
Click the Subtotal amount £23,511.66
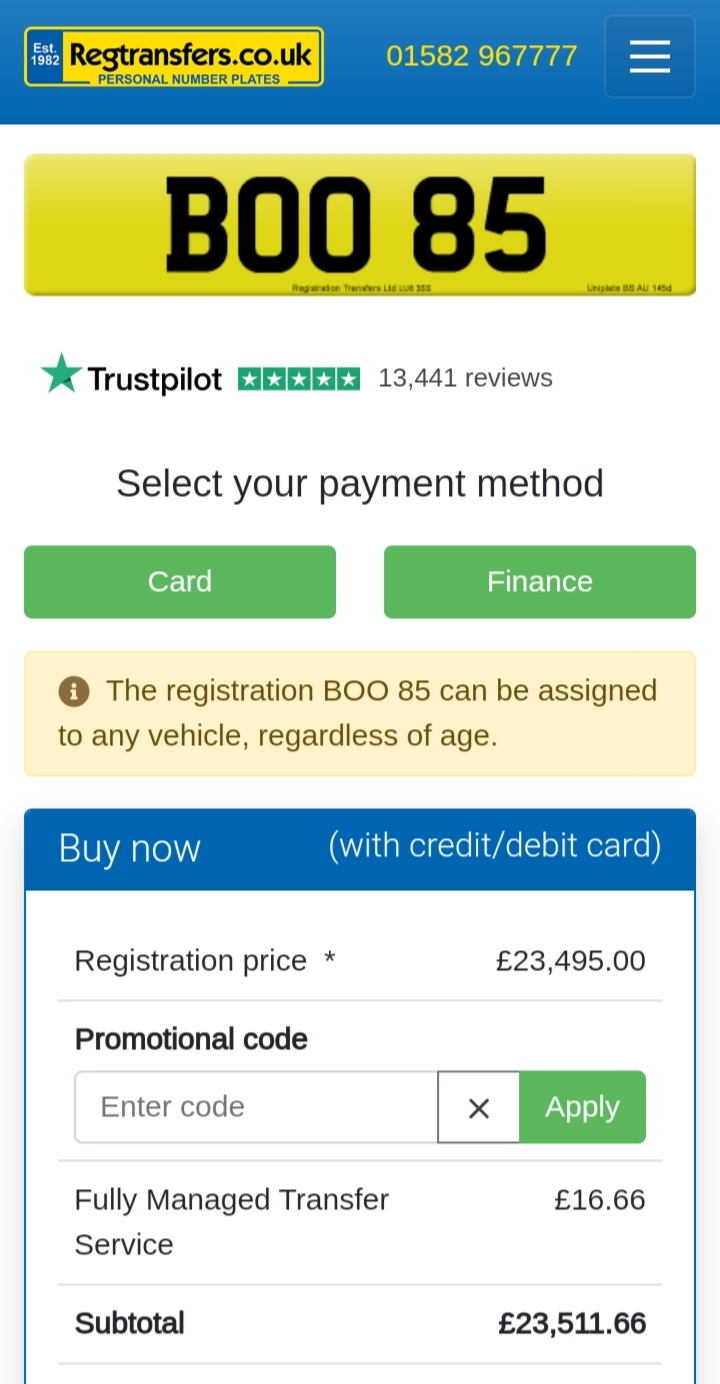[x=572, y=1323]
